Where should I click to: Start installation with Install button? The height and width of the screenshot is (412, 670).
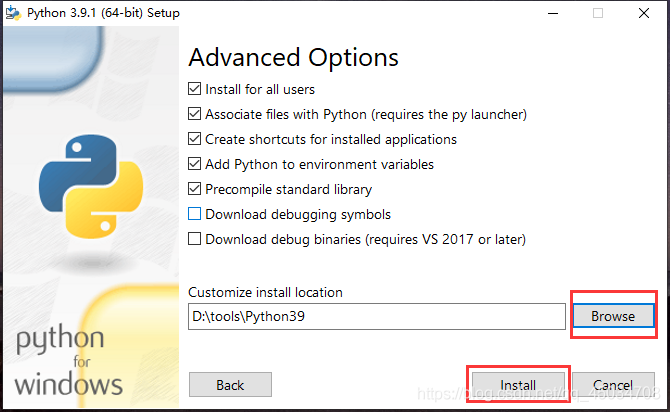pyautogui.click(x=518, y=385)
